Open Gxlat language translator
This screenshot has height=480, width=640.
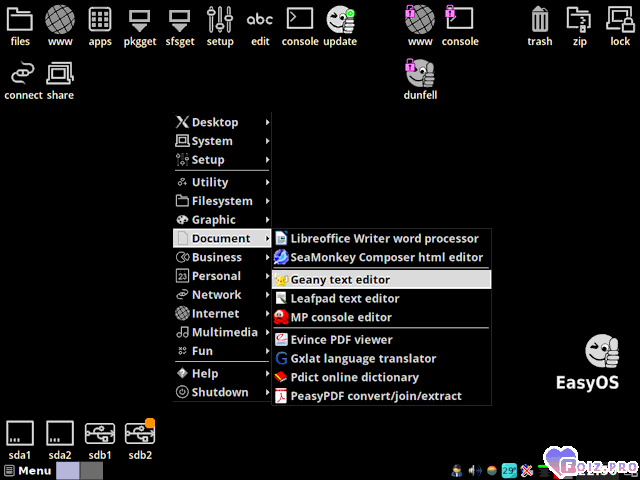382,358
